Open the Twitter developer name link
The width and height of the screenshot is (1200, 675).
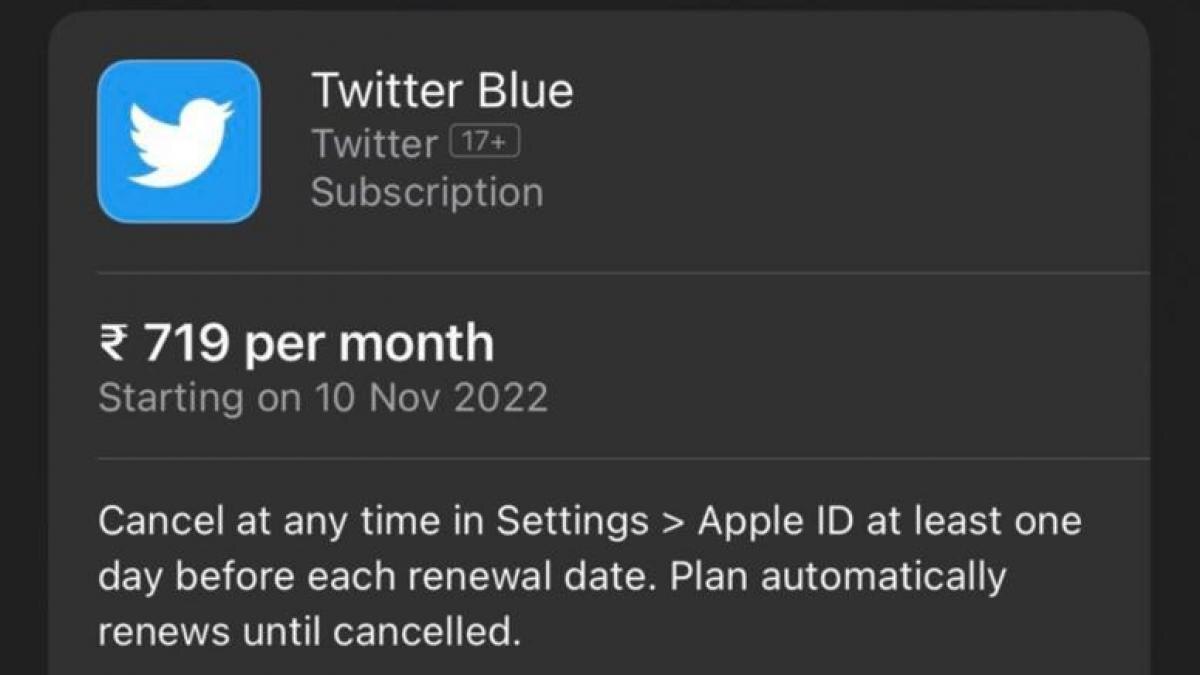click(374, 144)
